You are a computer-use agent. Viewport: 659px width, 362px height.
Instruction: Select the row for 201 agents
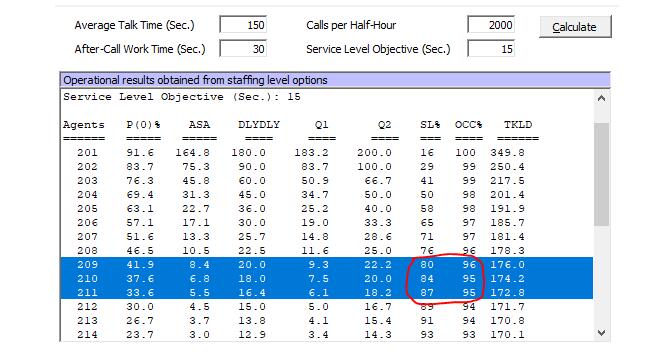(x=327, y=153)
